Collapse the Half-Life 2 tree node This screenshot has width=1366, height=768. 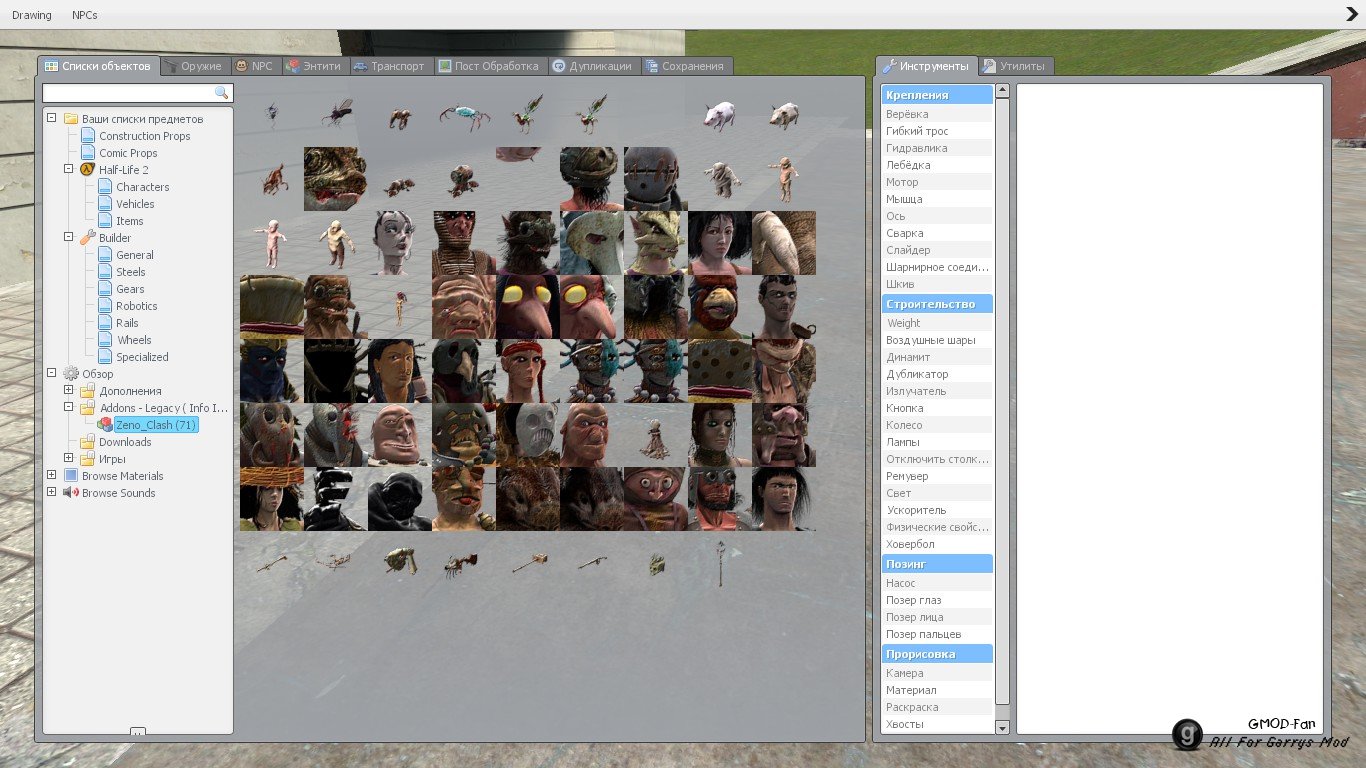(x=68, y=169)
